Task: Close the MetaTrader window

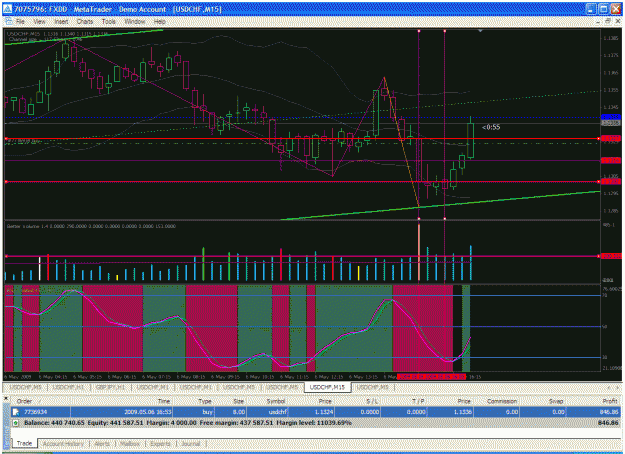Action: pyautogui.click(x=616, y=9)
